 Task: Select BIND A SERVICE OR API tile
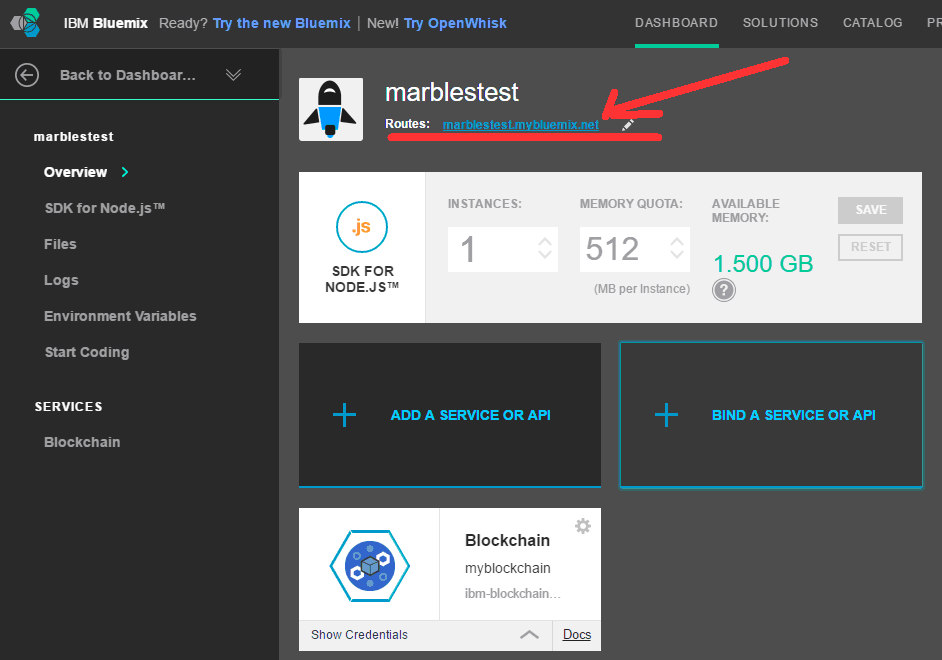pyautogui.click(x=771, y=415)
